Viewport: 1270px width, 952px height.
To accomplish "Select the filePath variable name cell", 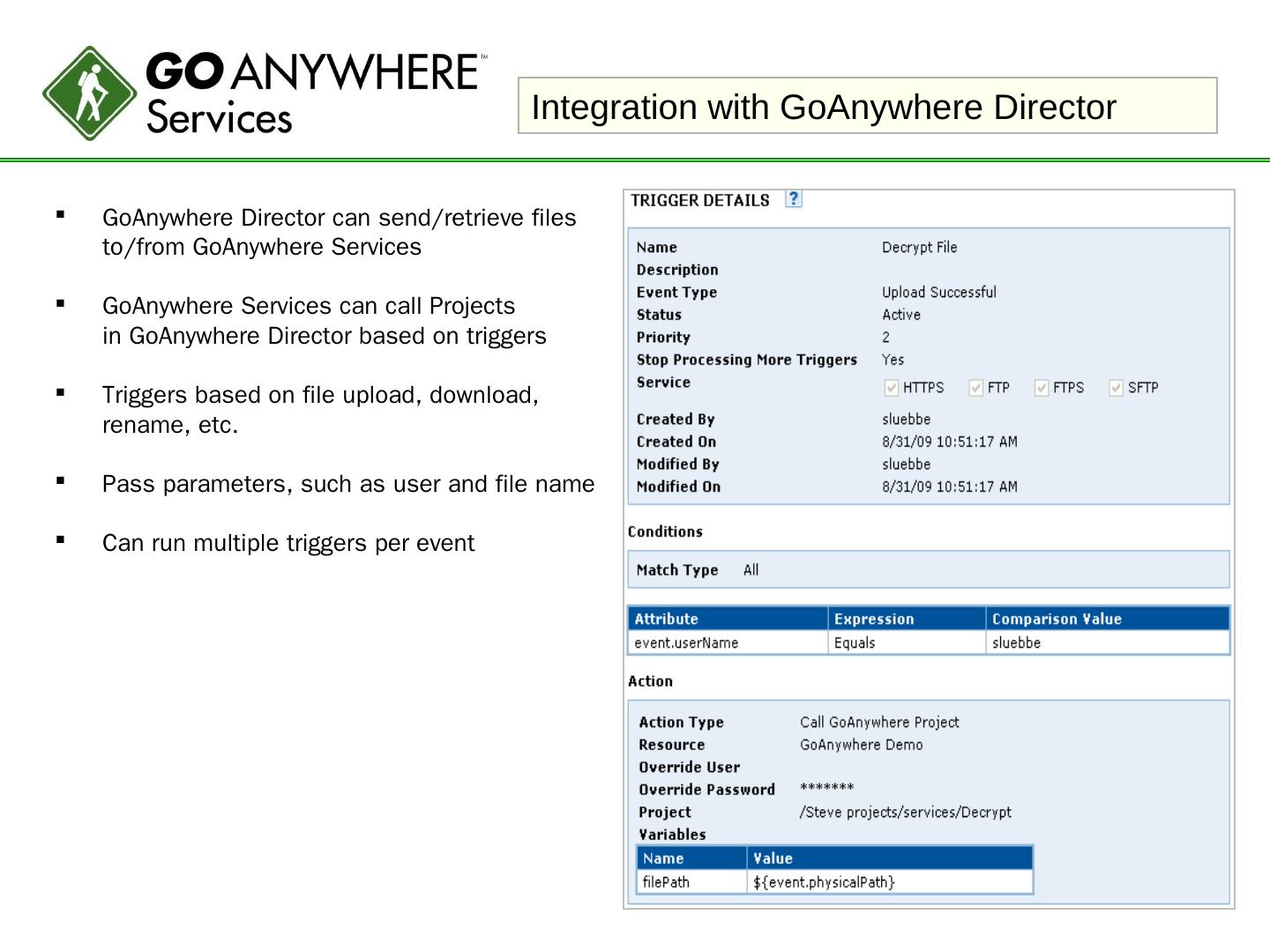I will tap(692, 881).
